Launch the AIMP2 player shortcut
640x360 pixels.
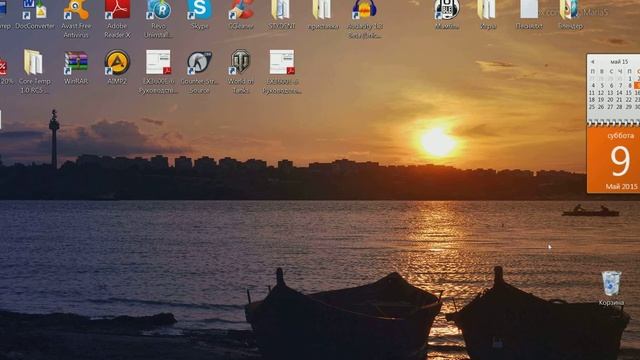[117, 67]
